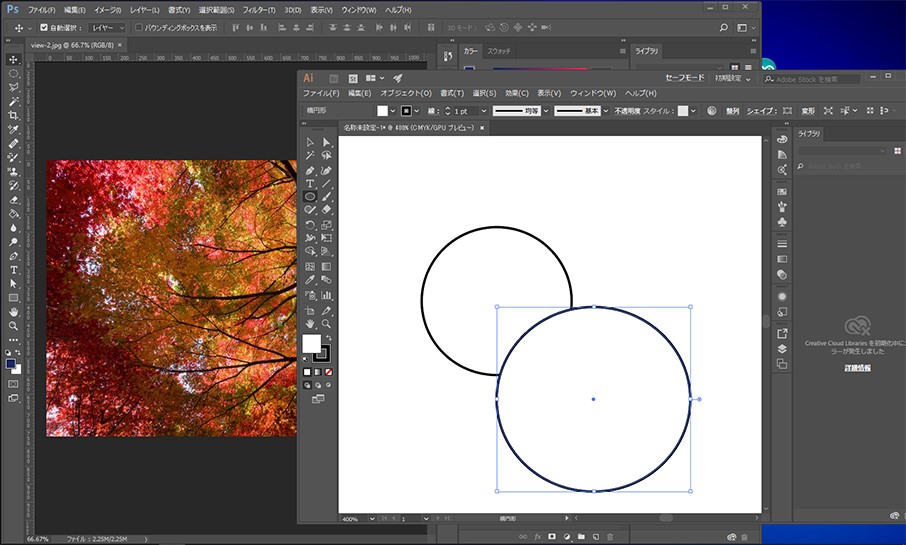
Task: Select Illustrator's Direct Selection tool
Action: point(326,142)
